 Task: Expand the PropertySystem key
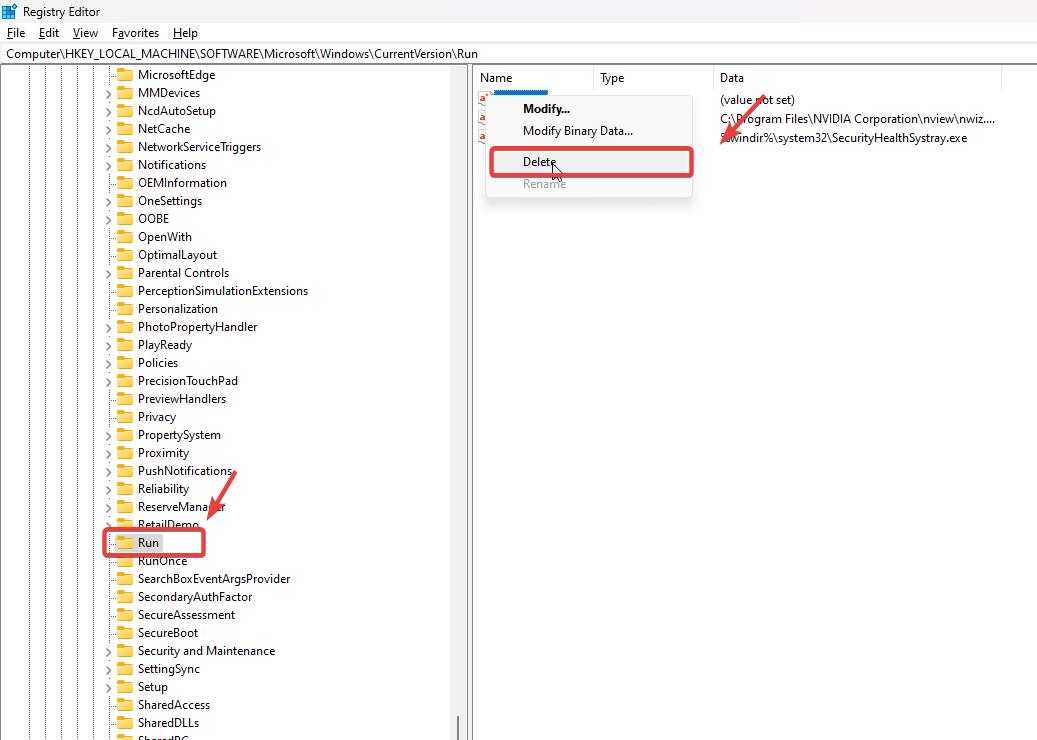[108, 436]
